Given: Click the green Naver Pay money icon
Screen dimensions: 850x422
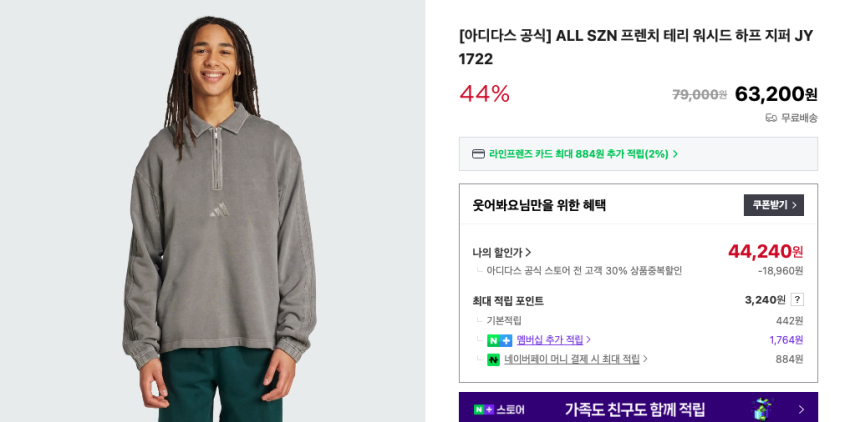Looking at the screenshot, I should pos(493,360).
